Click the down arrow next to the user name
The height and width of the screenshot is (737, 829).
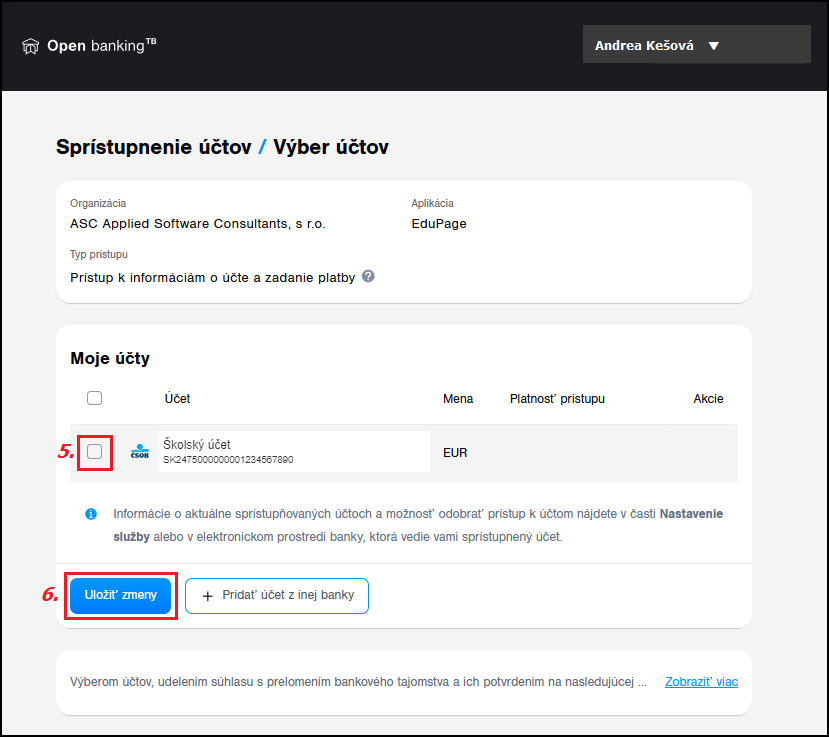coord(713,46)
